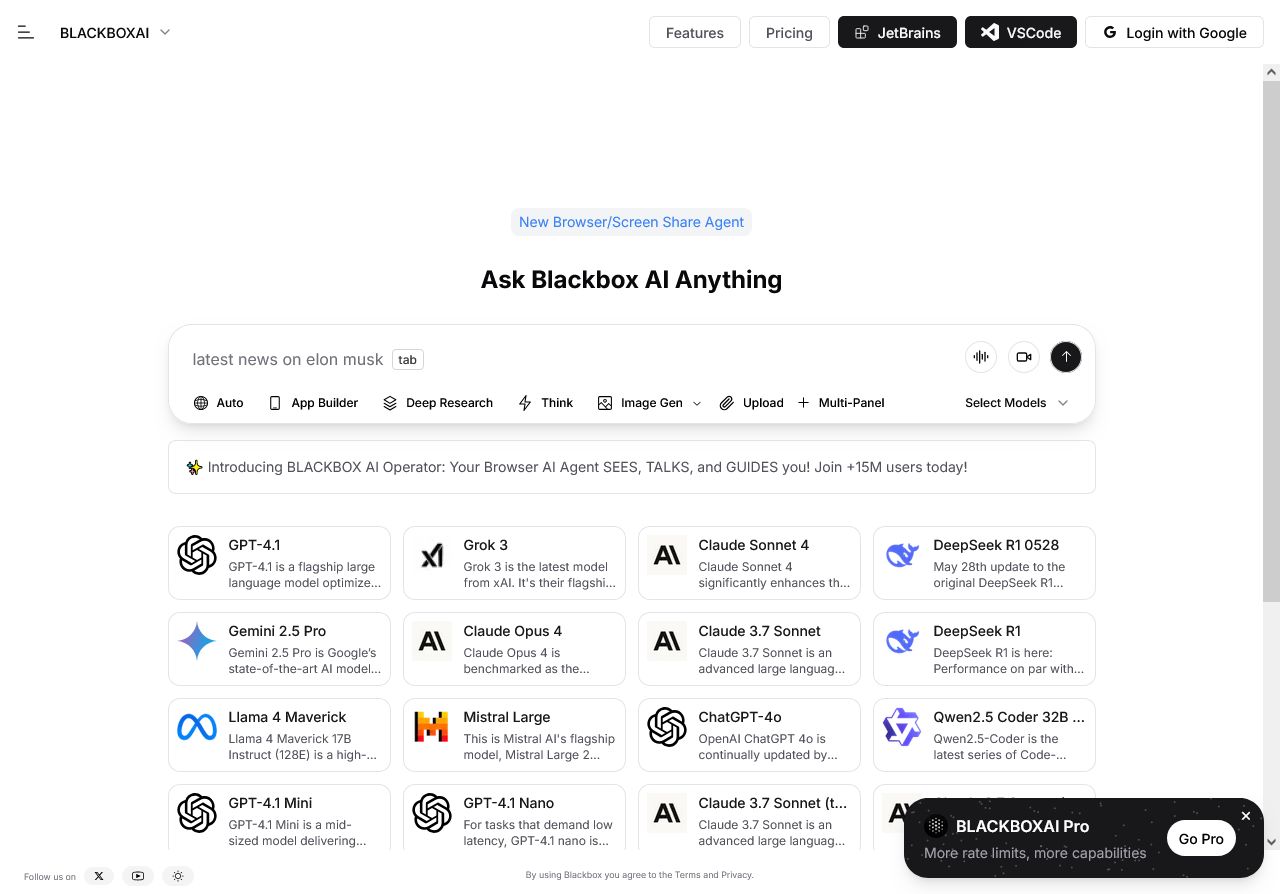
Task: Select Image Gen mode
Action: coord(640,403)
